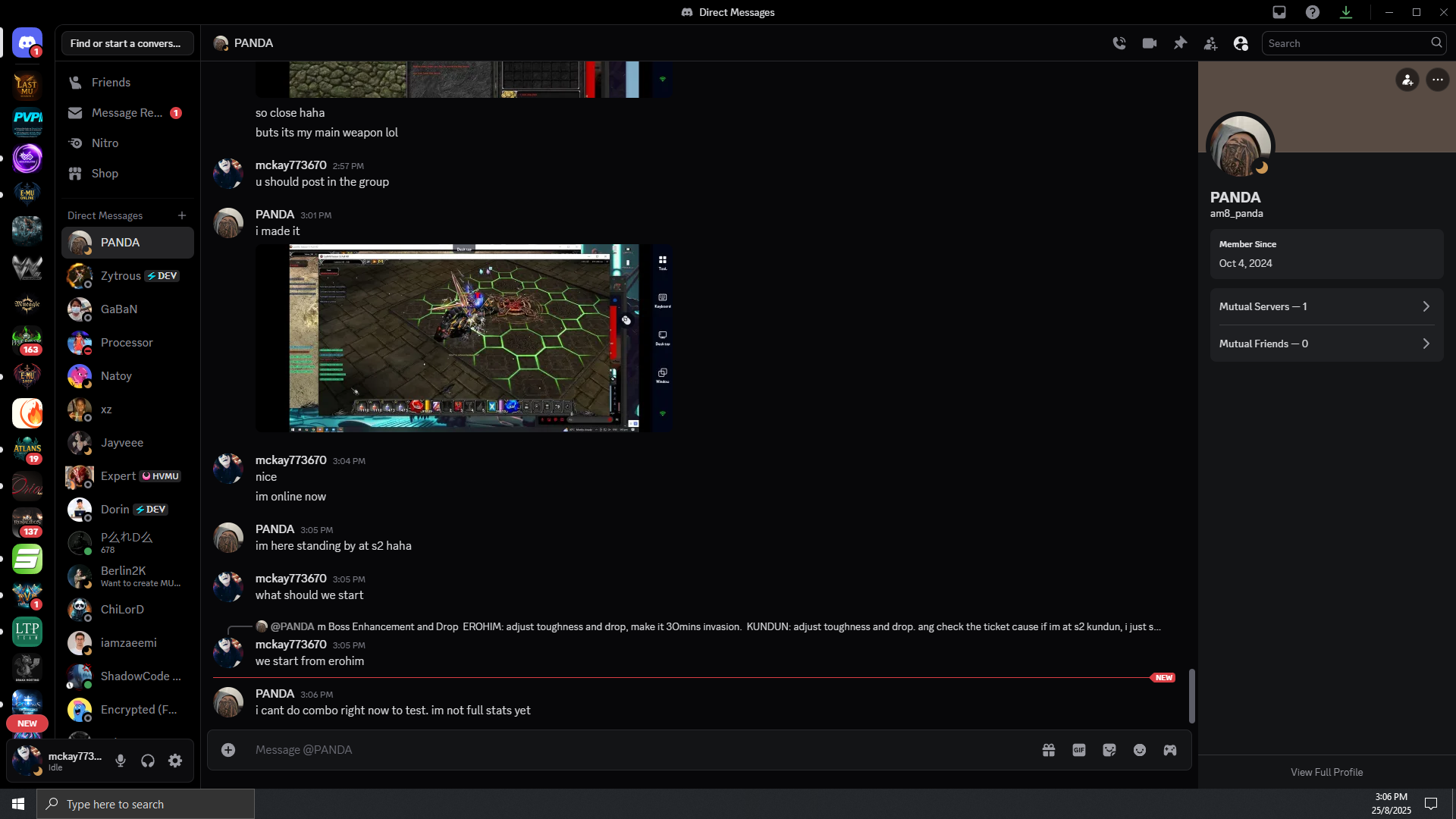
Task: Open the Nitro page
Action: (105, 143)
